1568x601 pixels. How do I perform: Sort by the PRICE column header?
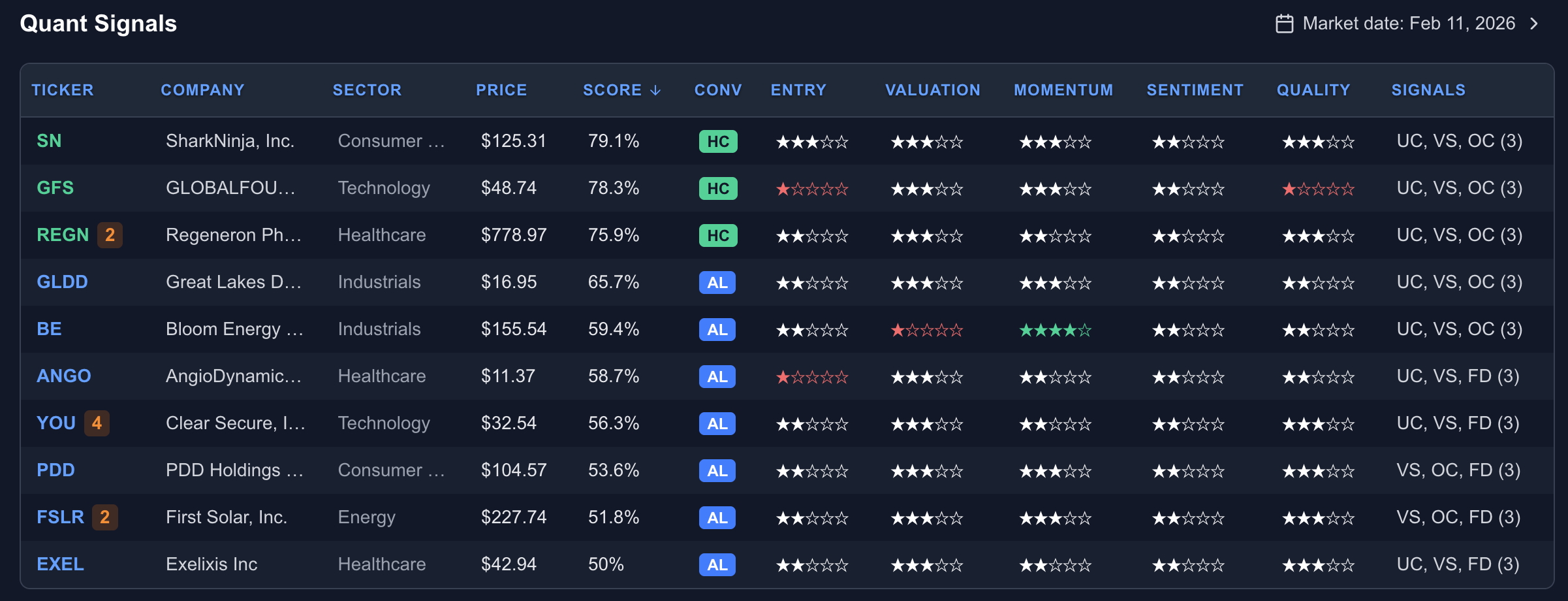[x=501, y=90]
